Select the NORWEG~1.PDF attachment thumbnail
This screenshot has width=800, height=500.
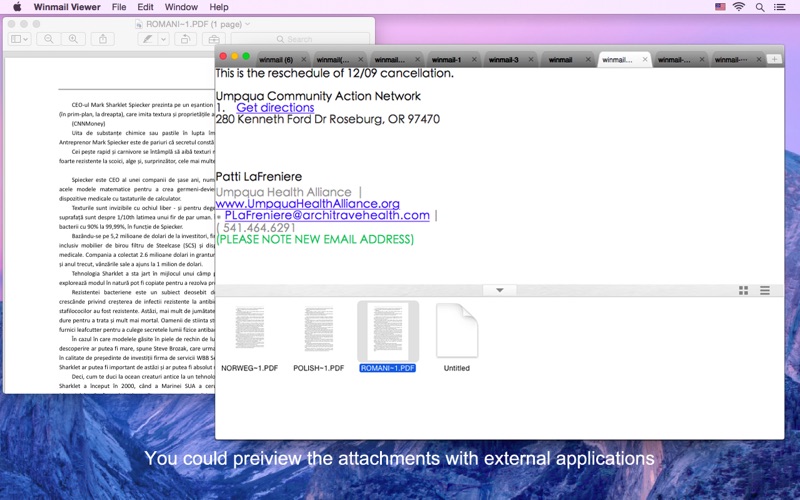(249, 329)
